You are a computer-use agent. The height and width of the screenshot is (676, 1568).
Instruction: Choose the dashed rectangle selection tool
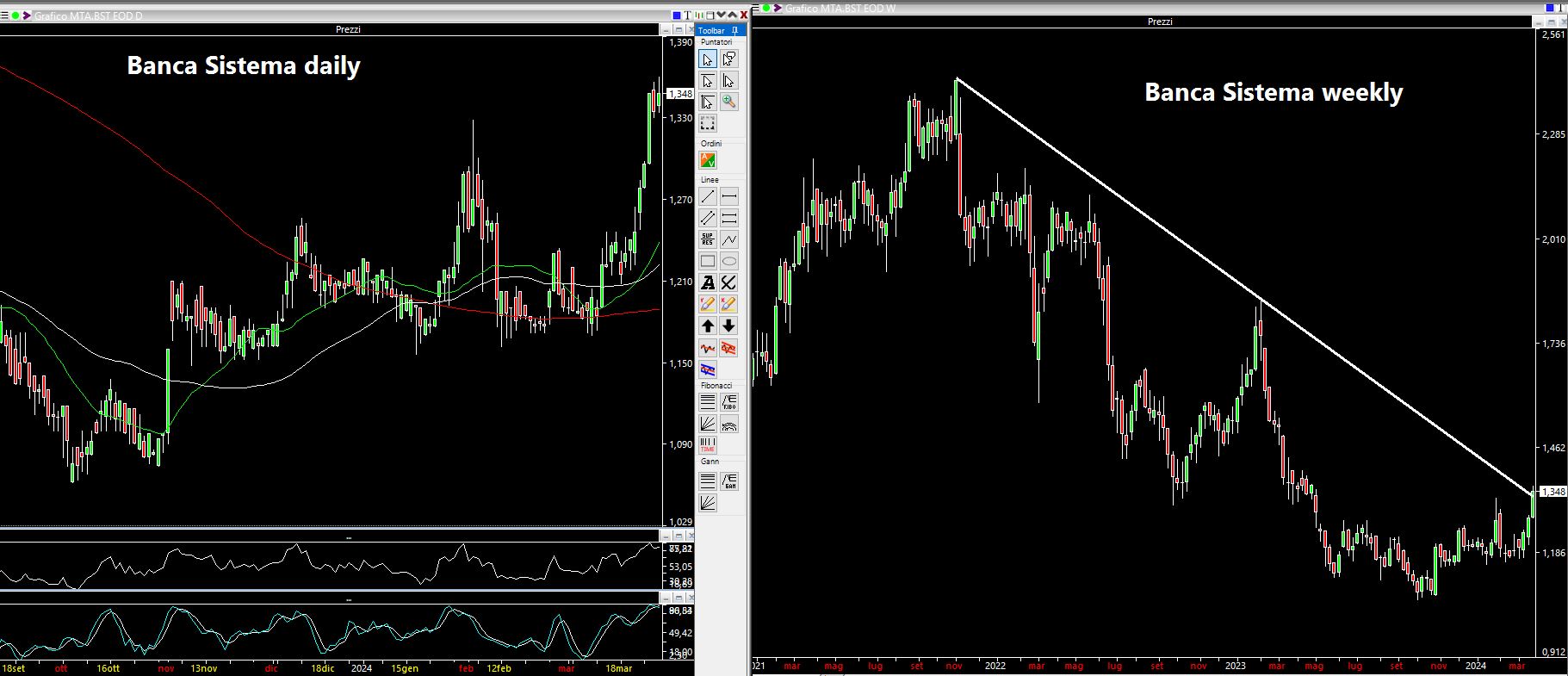click(707, 123)
